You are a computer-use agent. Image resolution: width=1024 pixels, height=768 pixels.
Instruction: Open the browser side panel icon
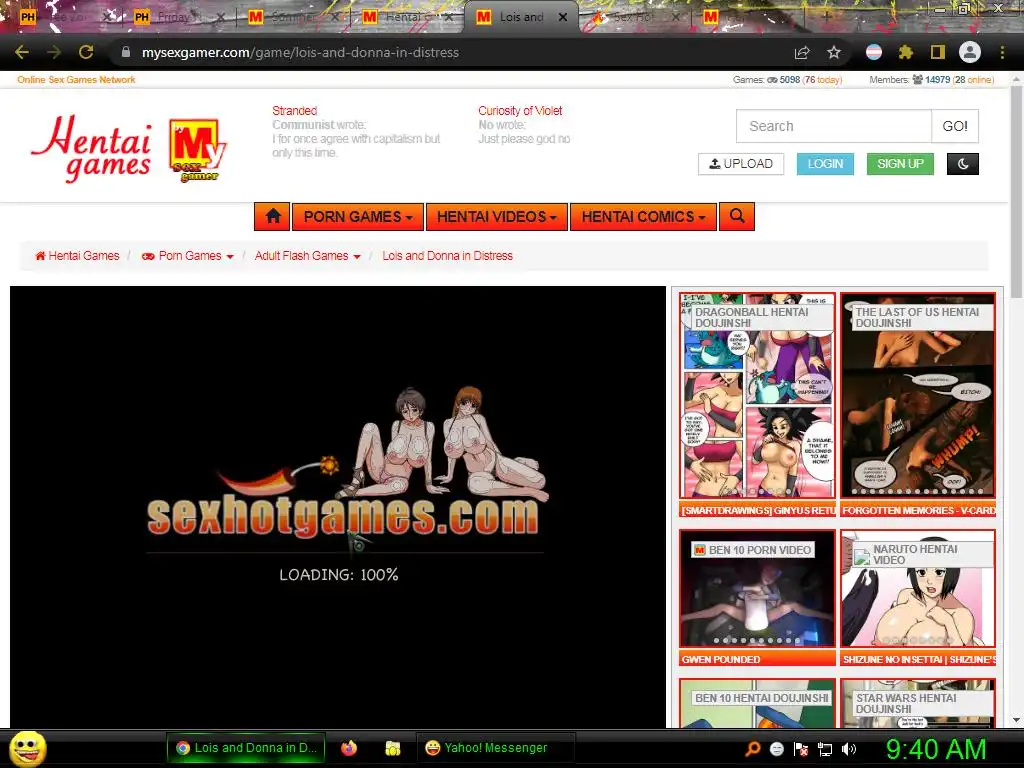(x=937, y=52)
